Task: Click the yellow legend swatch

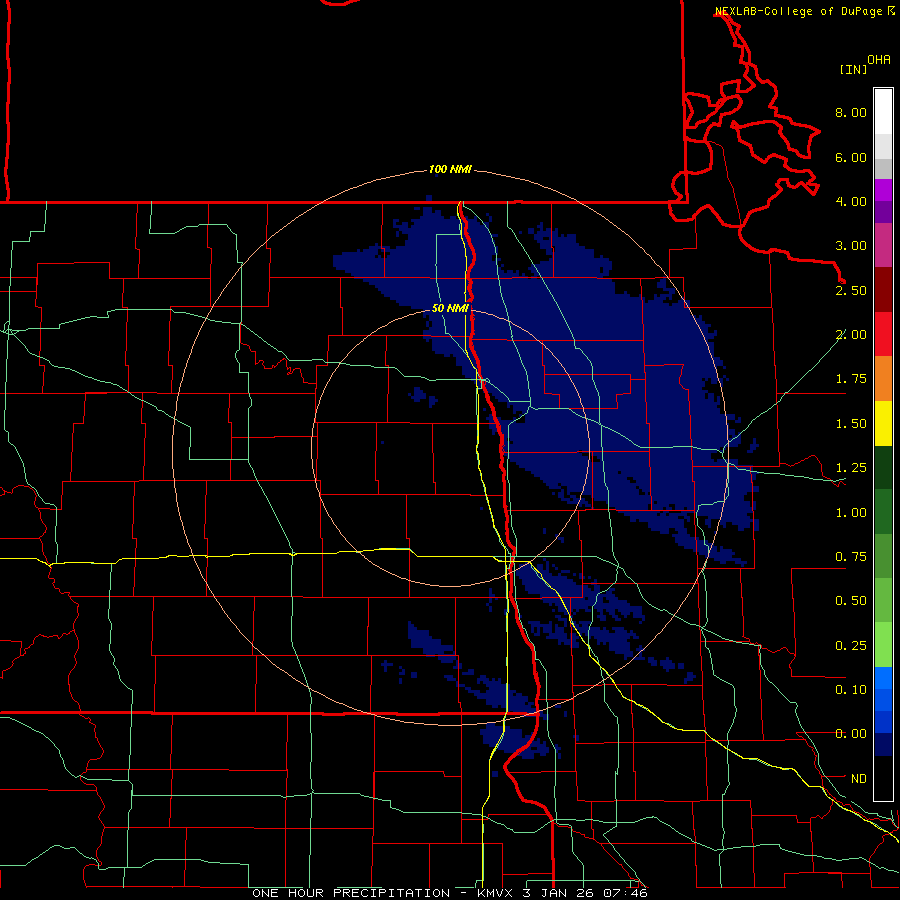Action: (x=883, y=423)
